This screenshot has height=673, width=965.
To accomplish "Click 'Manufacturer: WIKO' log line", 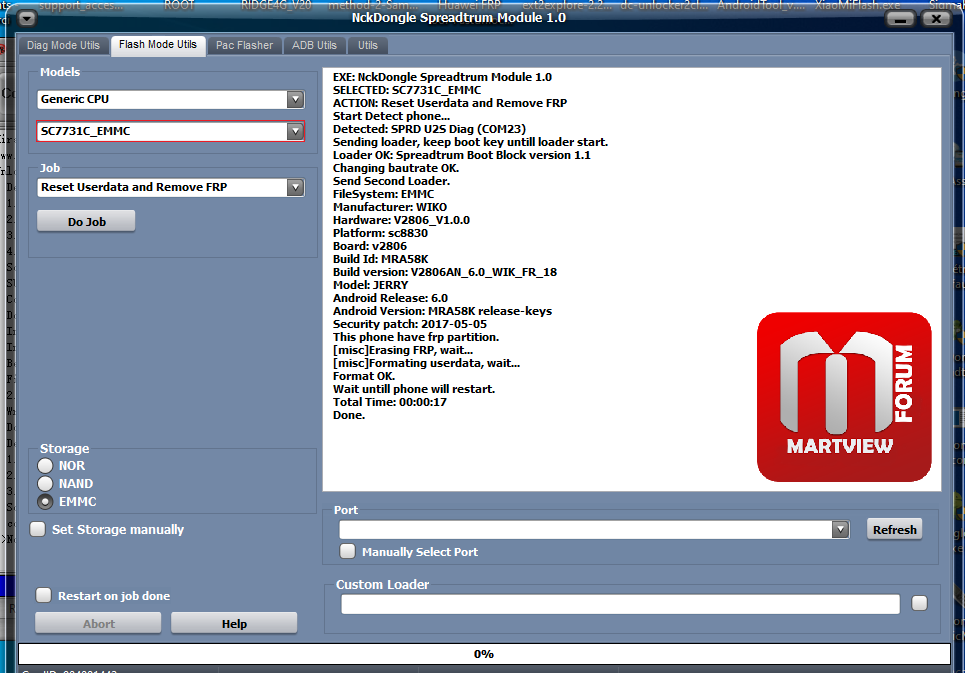I will pos(390,207).
